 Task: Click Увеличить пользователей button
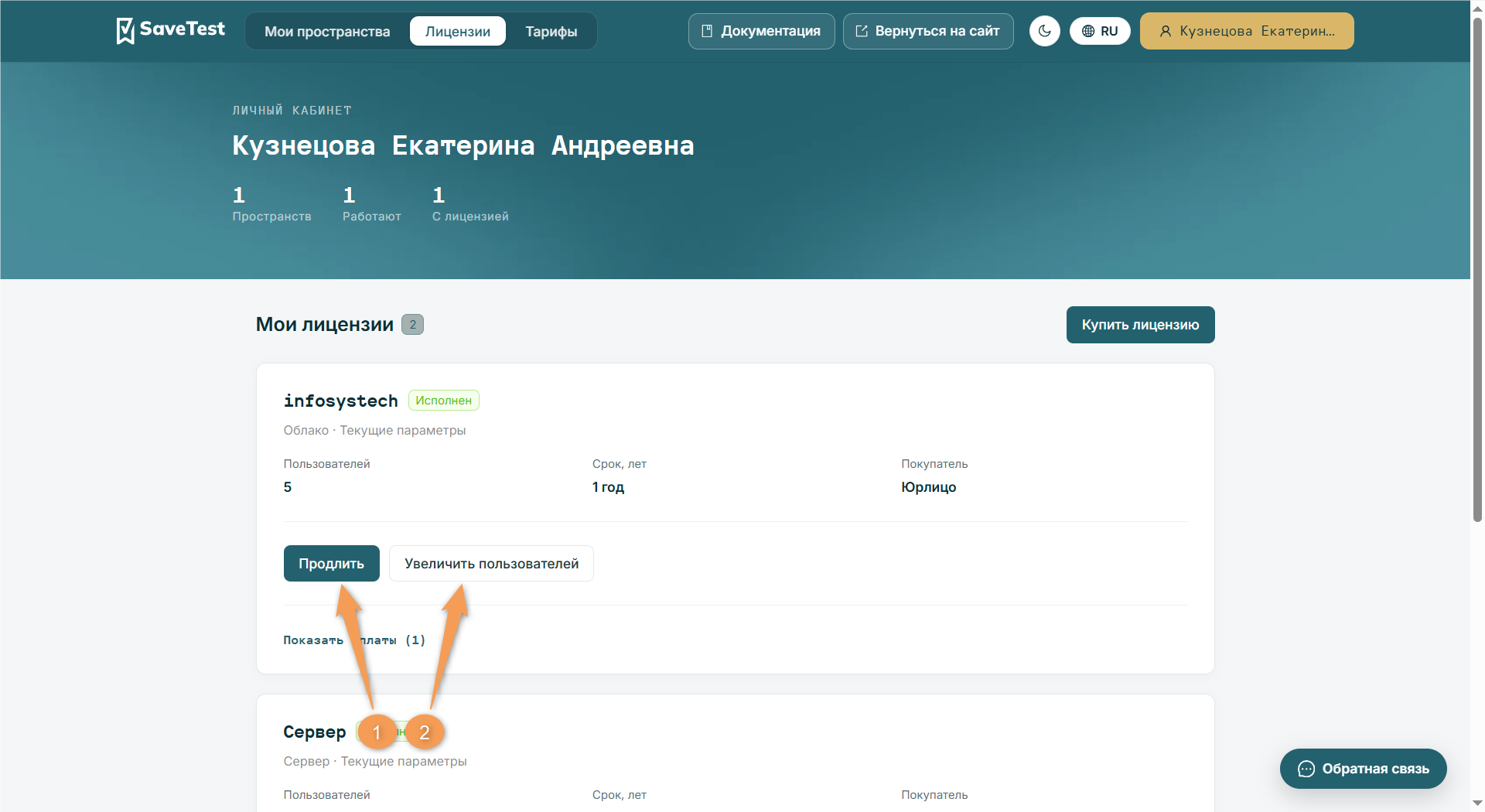click(x=491, y=563)
